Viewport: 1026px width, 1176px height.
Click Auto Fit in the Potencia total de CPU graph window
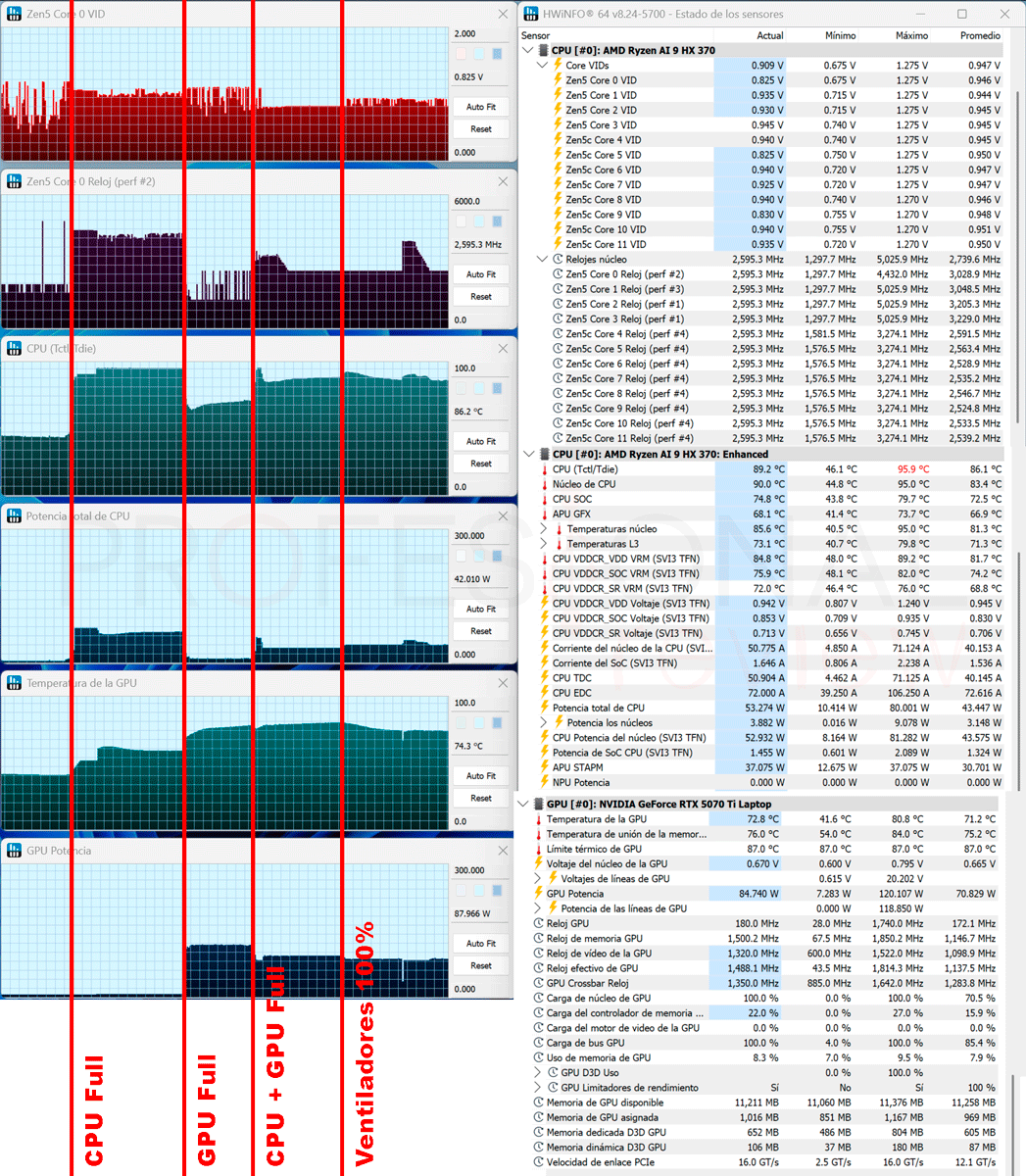(x=481, y=609)
